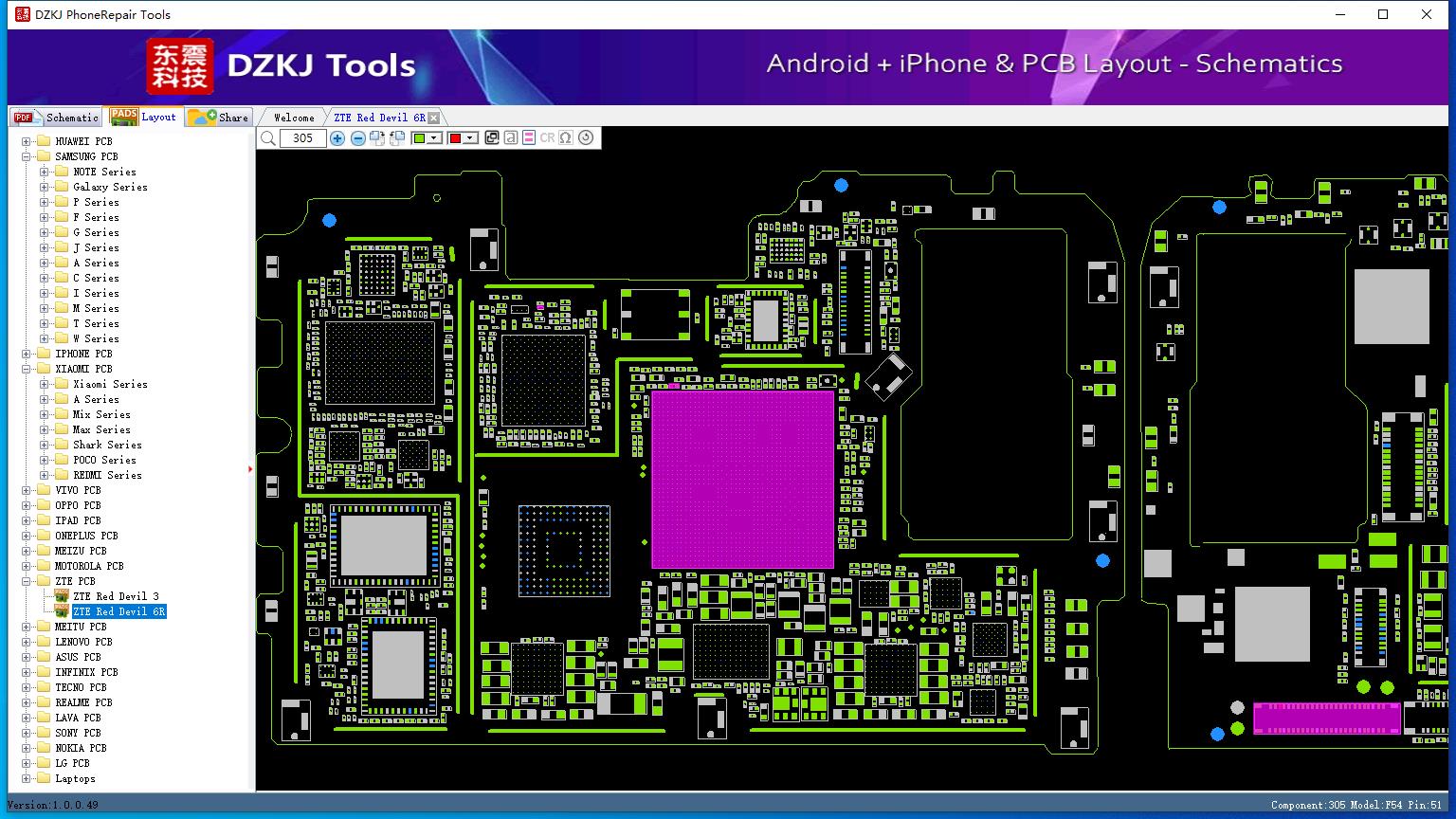Click the component search field showing 305
Image resolution: width=1456 pixels, height=819 pixels.
302,138
